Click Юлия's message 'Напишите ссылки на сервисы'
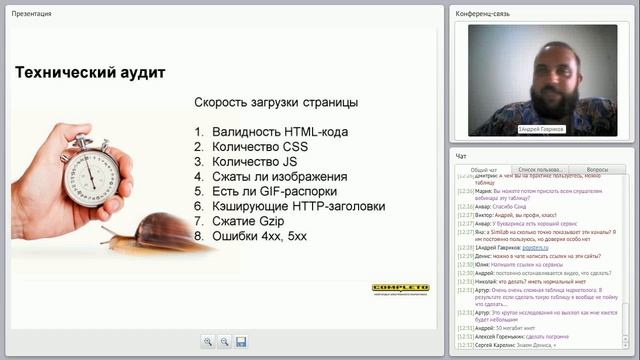 tap(510, 265)
